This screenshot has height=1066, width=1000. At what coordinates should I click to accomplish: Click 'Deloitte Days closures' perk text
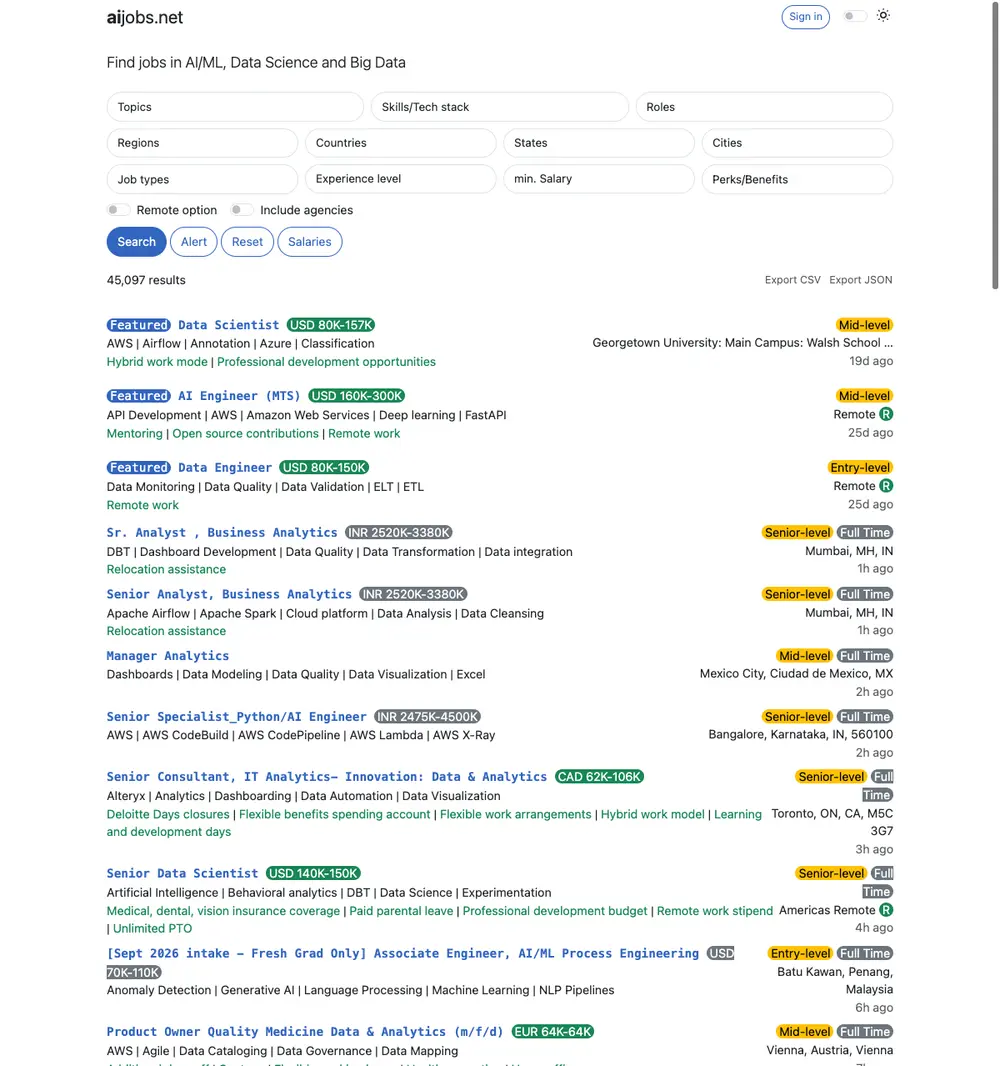(168, 814)
